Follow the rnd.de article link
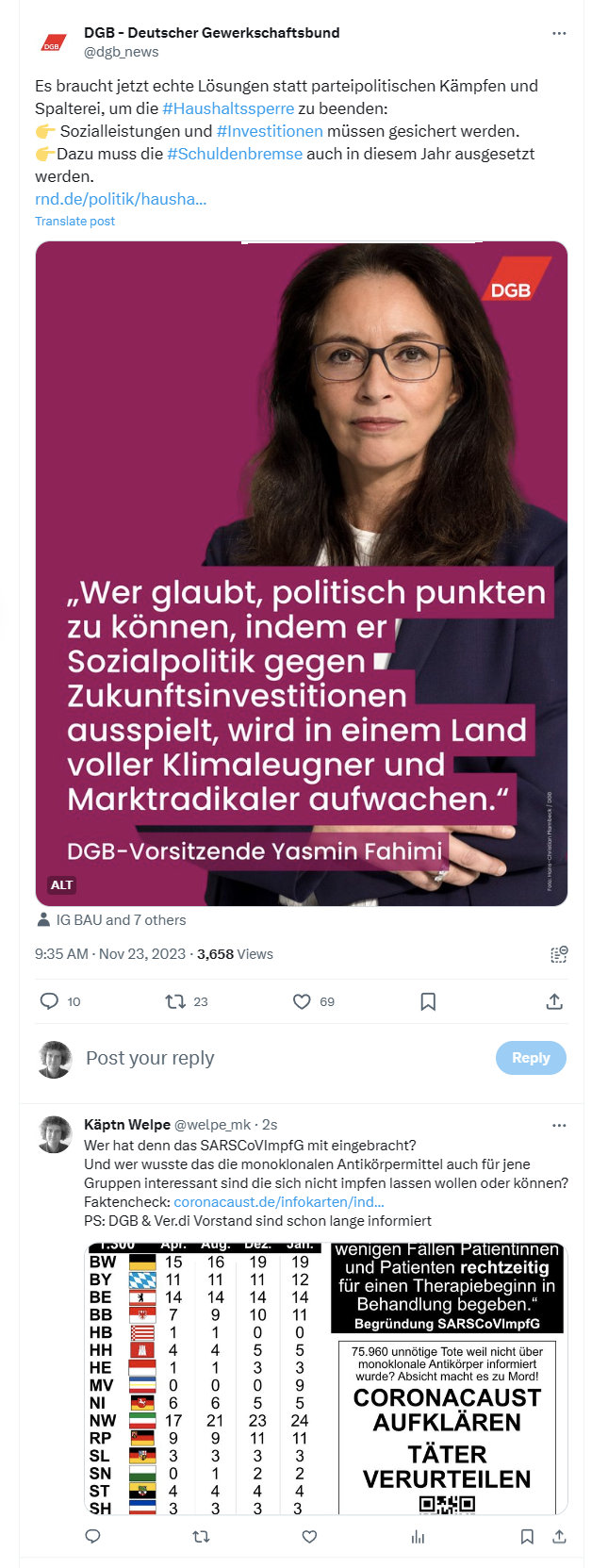This screenshot has width=608, height=1568. pyautogui.click(x=121, y=199)
